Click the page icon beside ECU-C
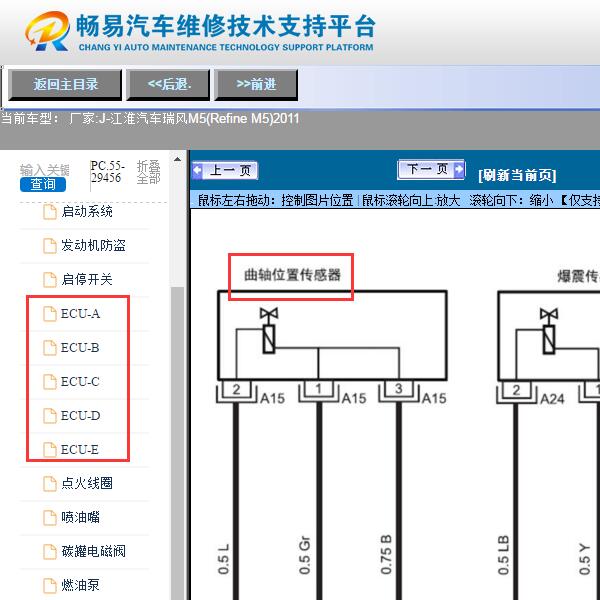Screen dimensions: 600x600 pos(50,382)
